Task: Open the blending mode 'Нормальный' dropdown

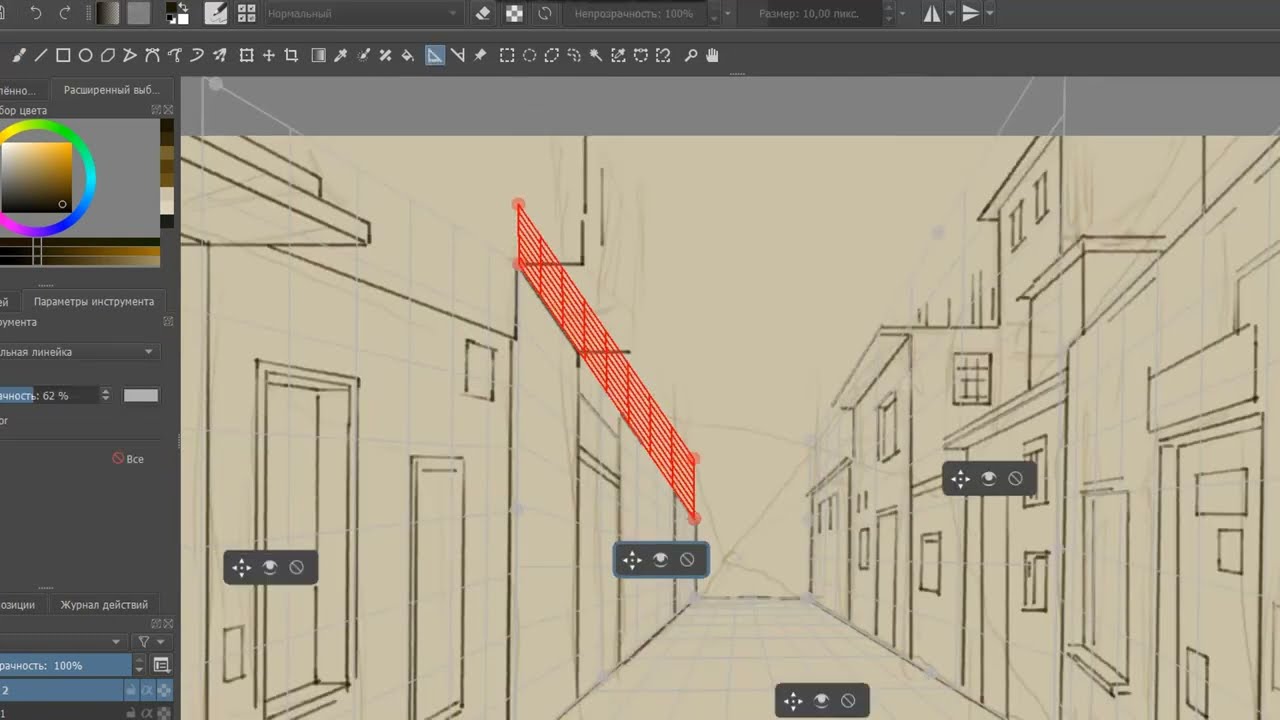Action: 364,13
